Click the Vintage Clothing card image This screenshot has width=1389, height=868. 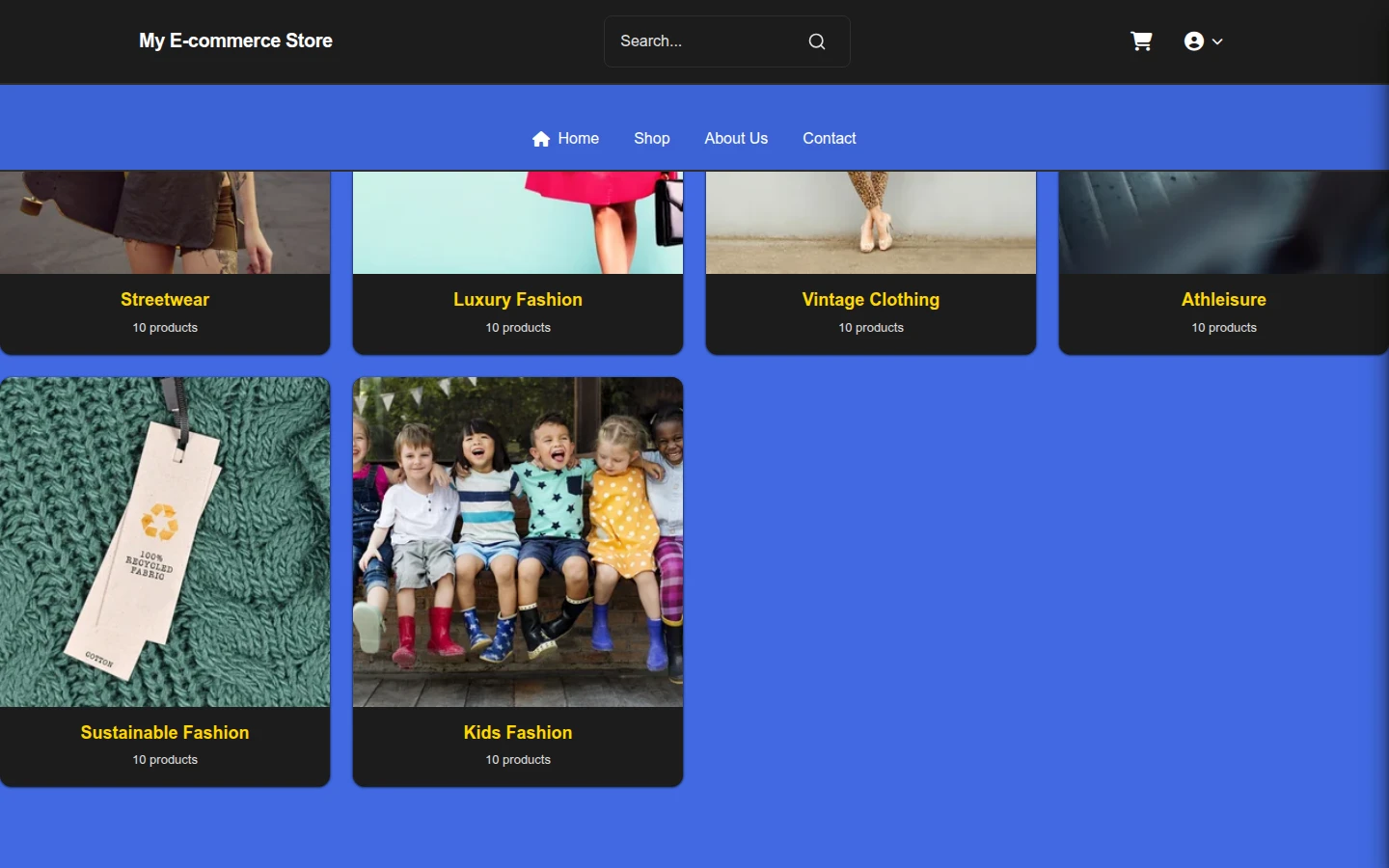point(871,223)
